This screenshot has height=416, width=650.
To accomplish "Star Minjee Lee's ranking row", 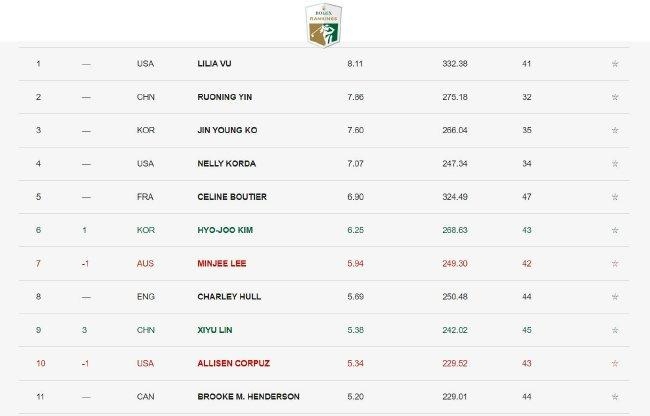I will (615, 263).
